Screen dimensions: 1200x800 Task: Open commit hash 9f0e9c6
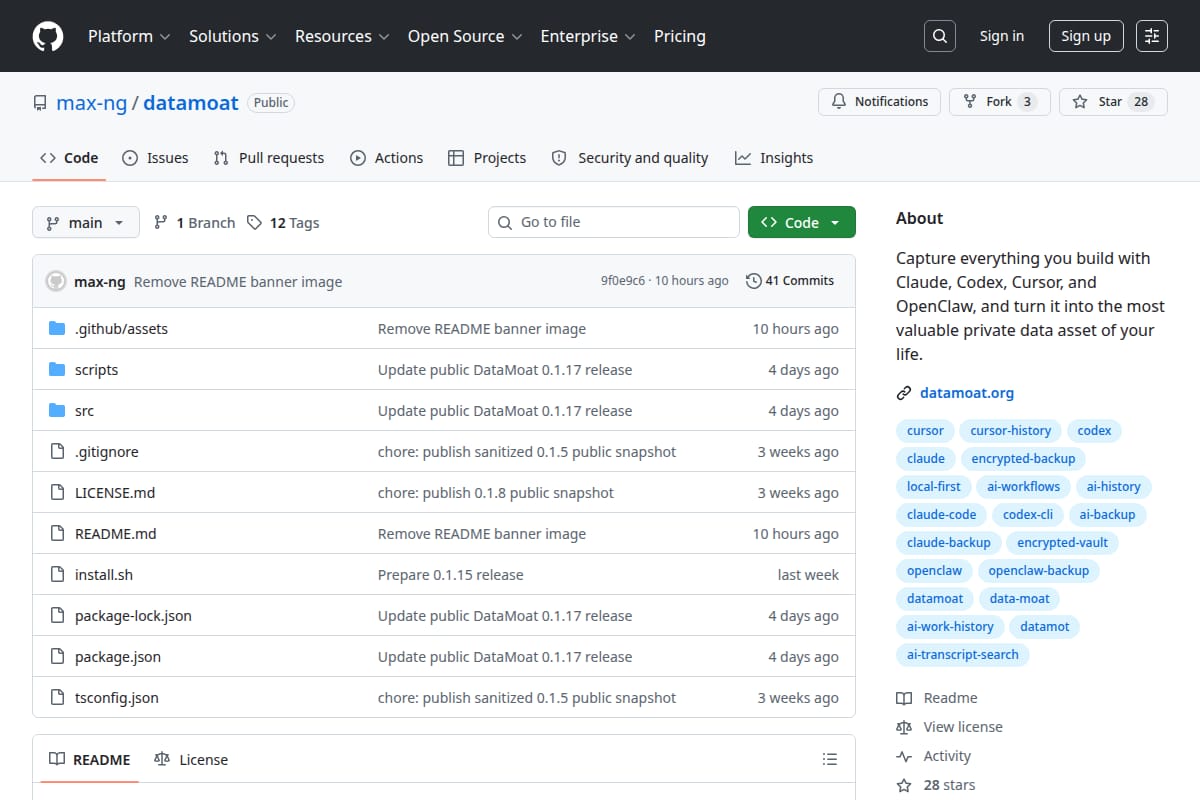(x=623, y=281)
